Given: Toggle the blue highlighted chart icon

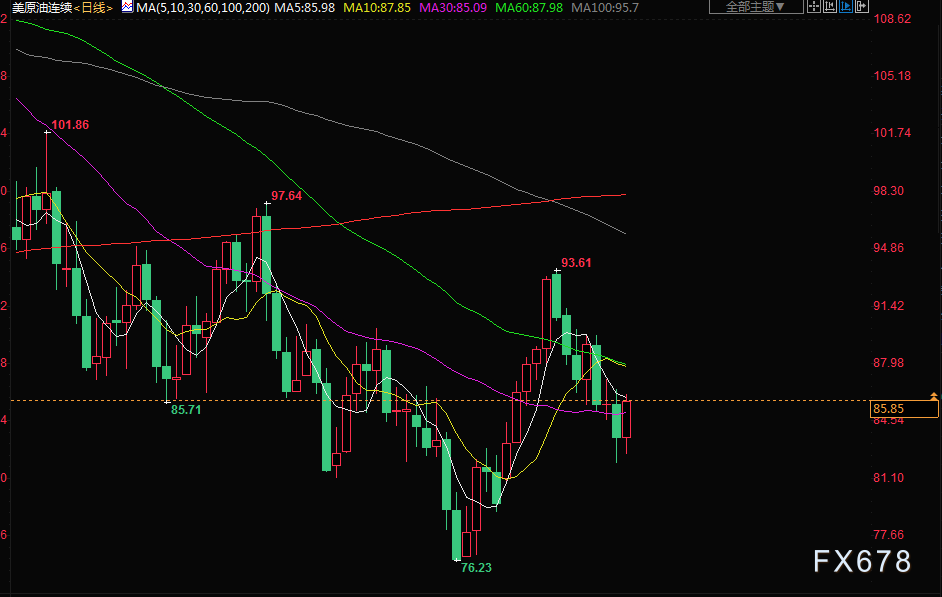Looking at the screenshot, I should [846, 6].
